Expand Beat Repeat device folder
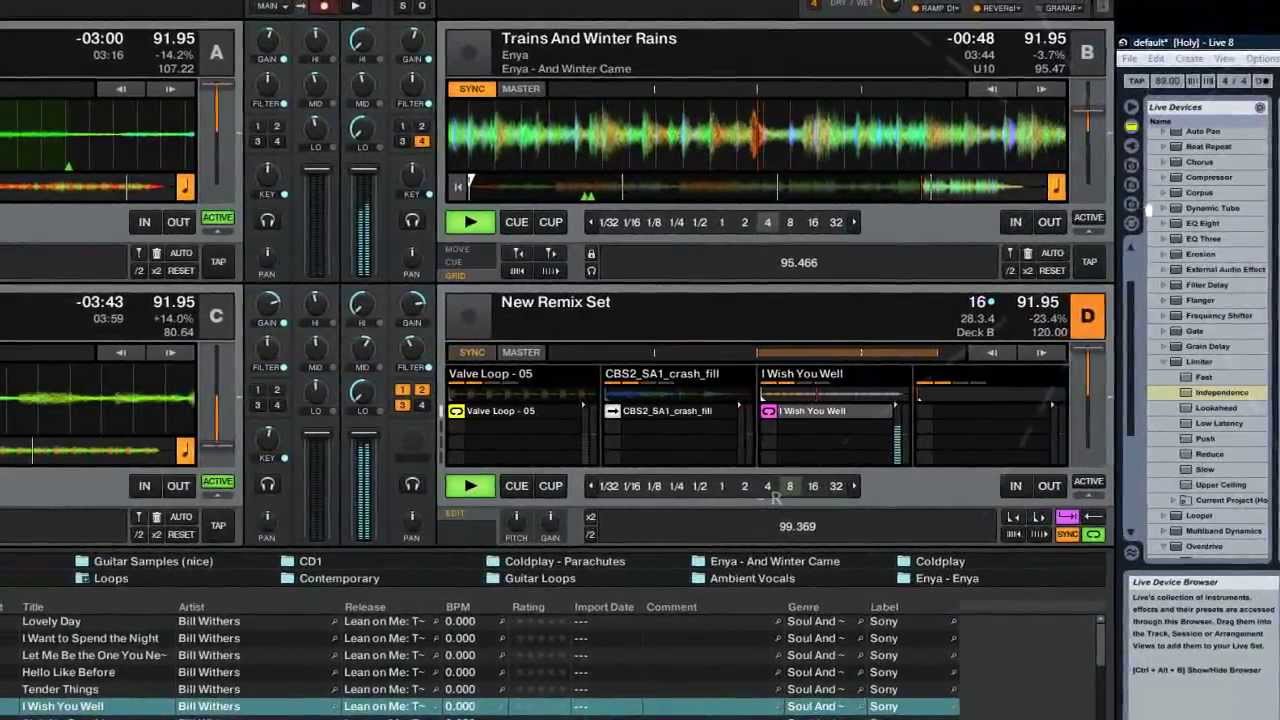Screen dimensions: 1280x720 (x=1163, y=146)
